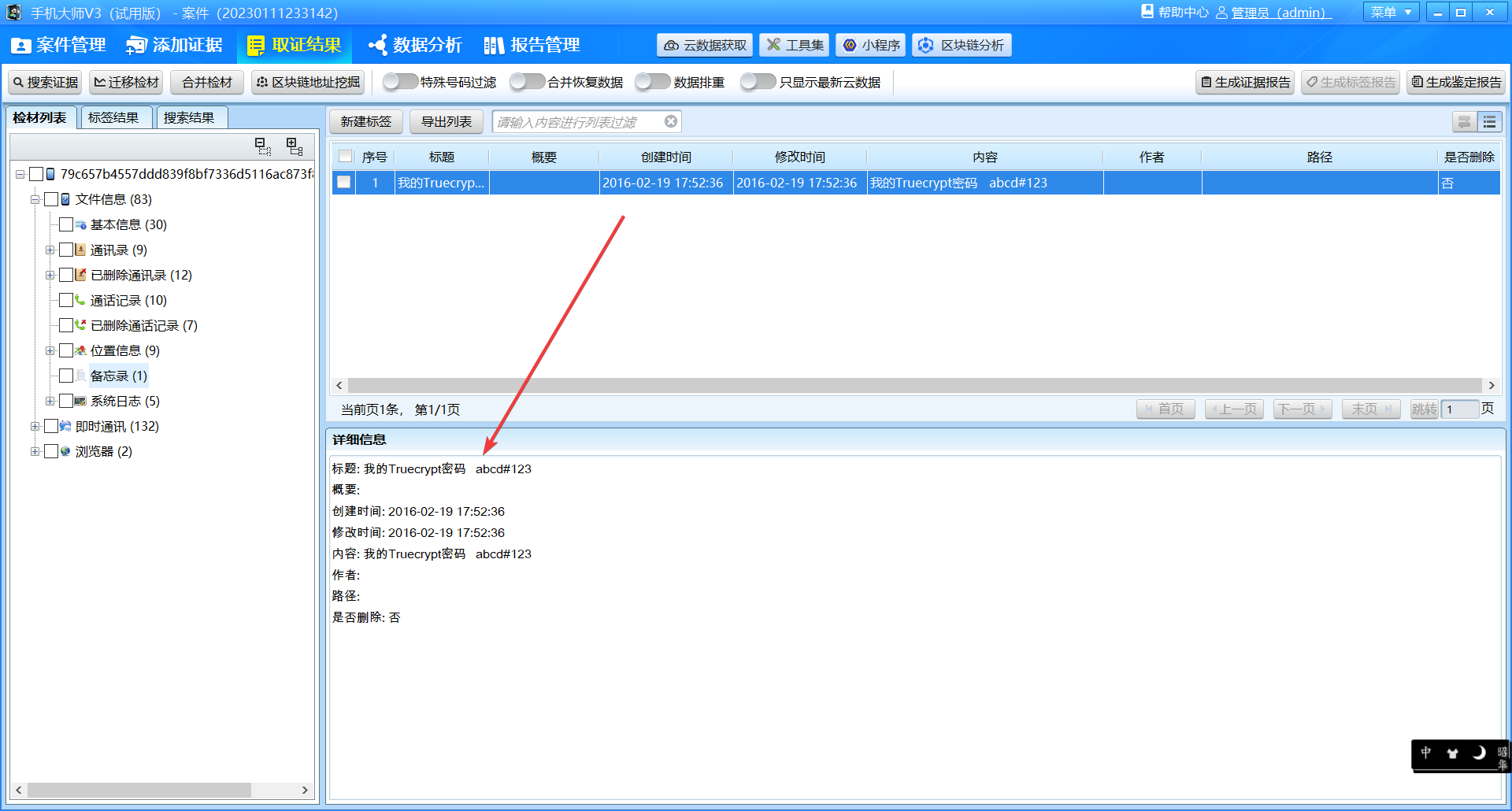Click the 新建标签 button

(x=366, y=121)
